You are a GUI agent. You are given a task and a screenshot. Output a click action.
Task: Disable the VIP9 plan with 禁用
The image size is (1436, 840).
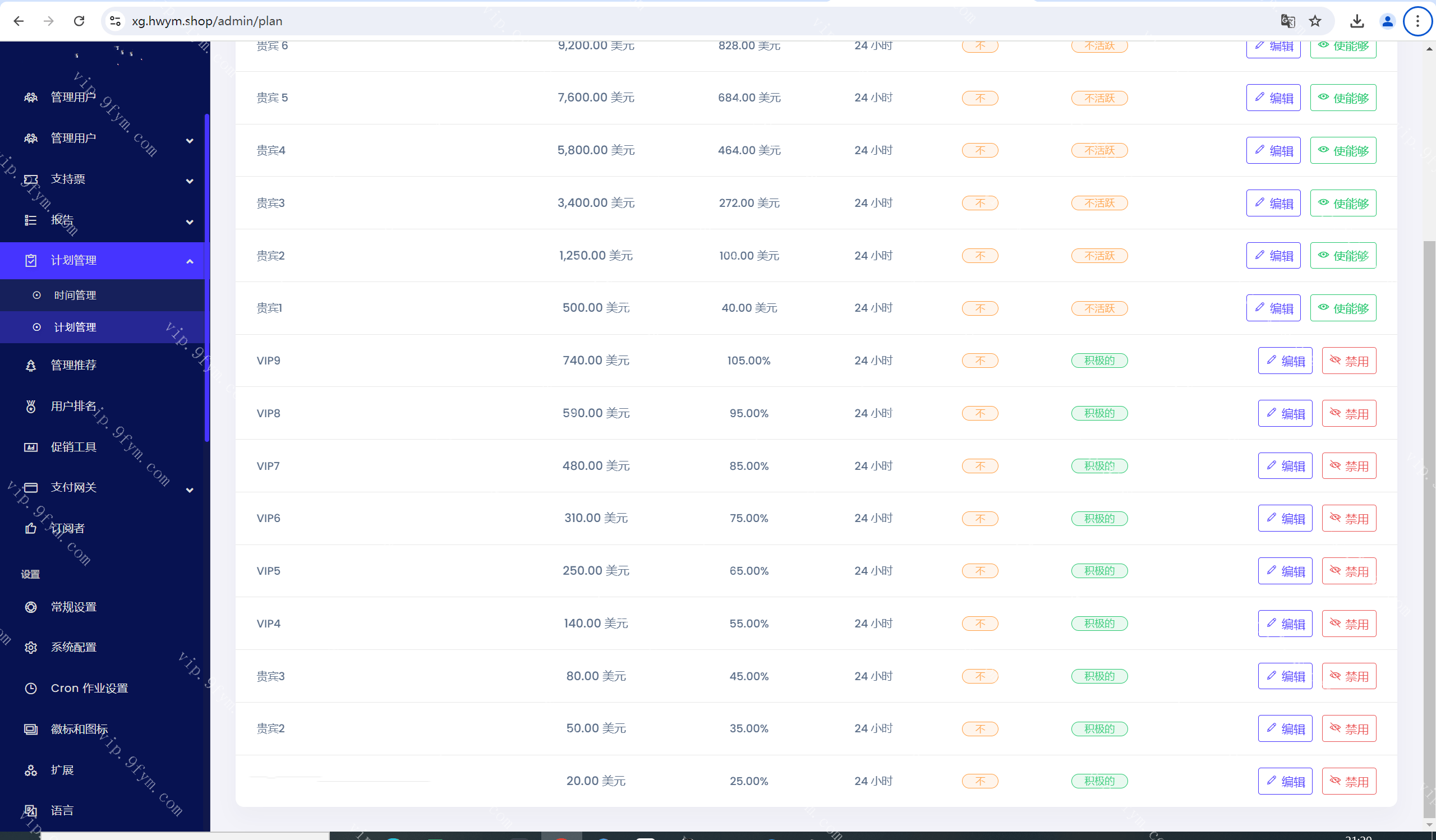(1348, 361)
